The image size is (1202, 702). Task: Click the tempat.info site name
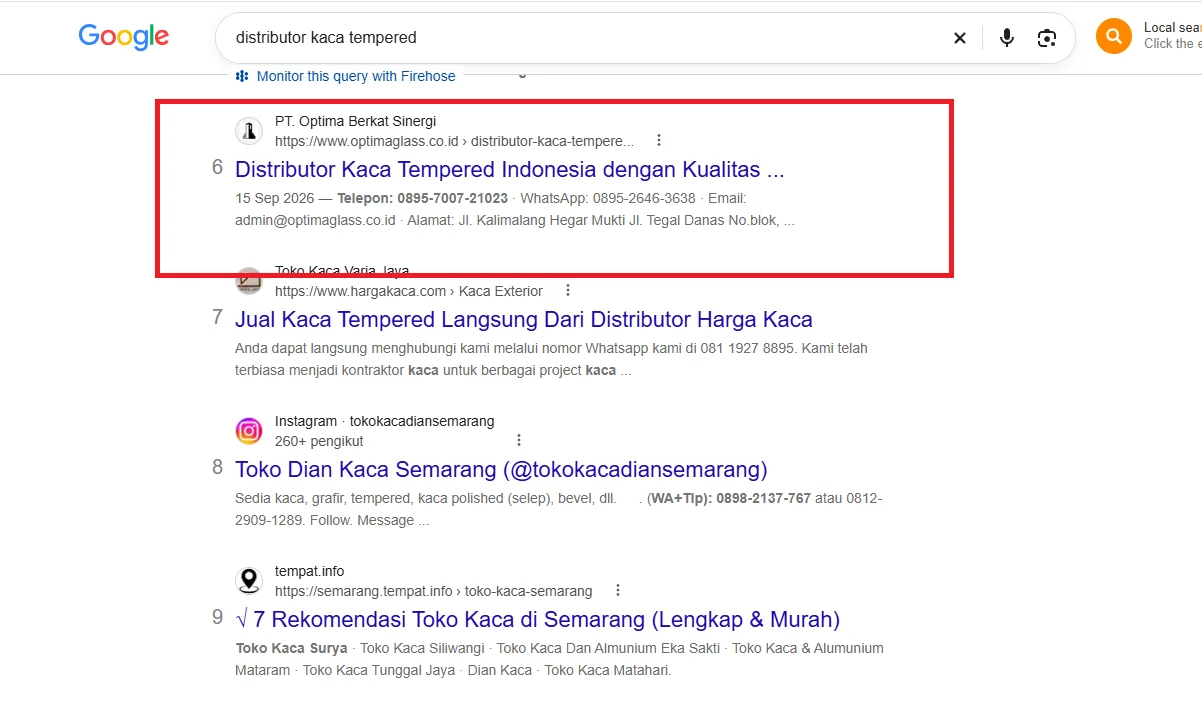click(x=310, y=571)
